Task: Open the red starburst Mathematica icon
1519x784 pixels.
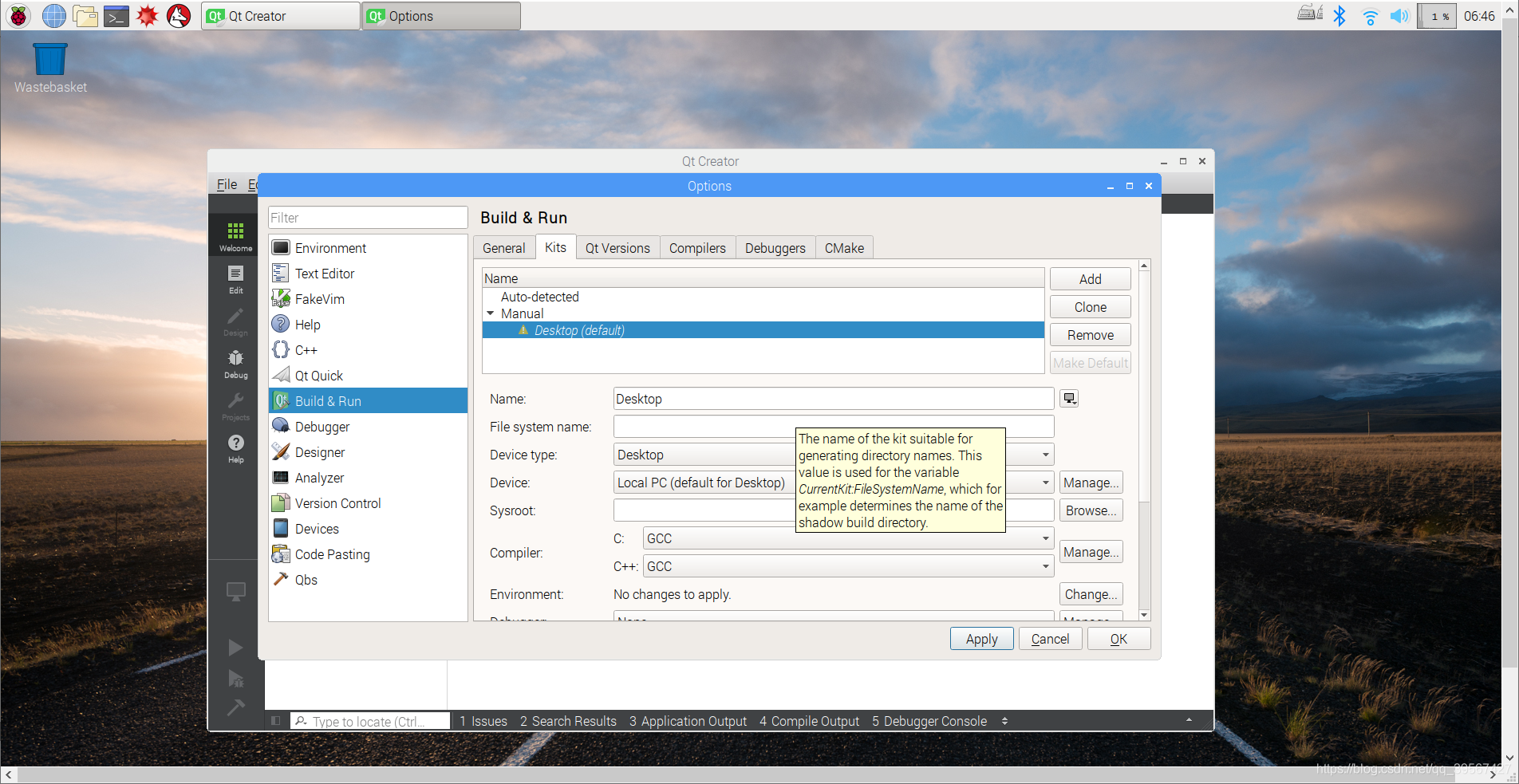Action: click(x=148, y=16)
